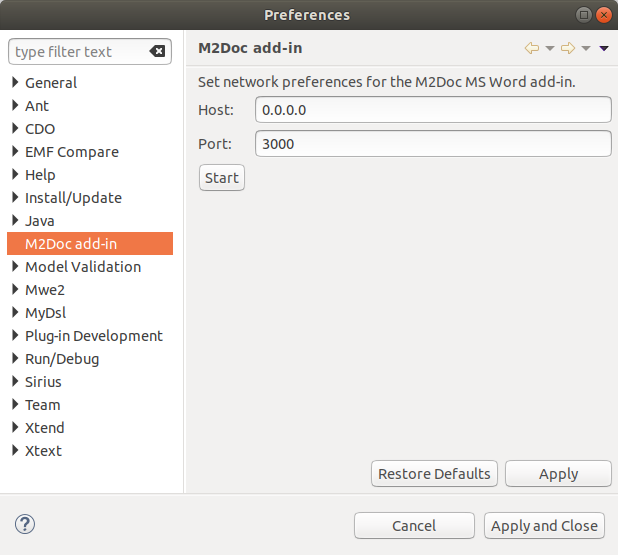This screenshot has height=555, width=618.
Task: Expand the Model Validation tree node
Action: [x=15, y=266]
